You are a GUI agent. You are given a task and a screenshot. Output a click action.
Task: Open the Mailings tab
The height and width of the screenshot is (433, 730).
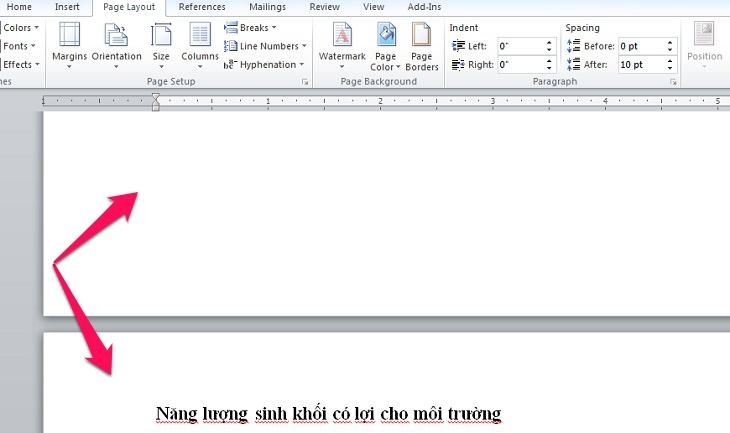(268, 7)
